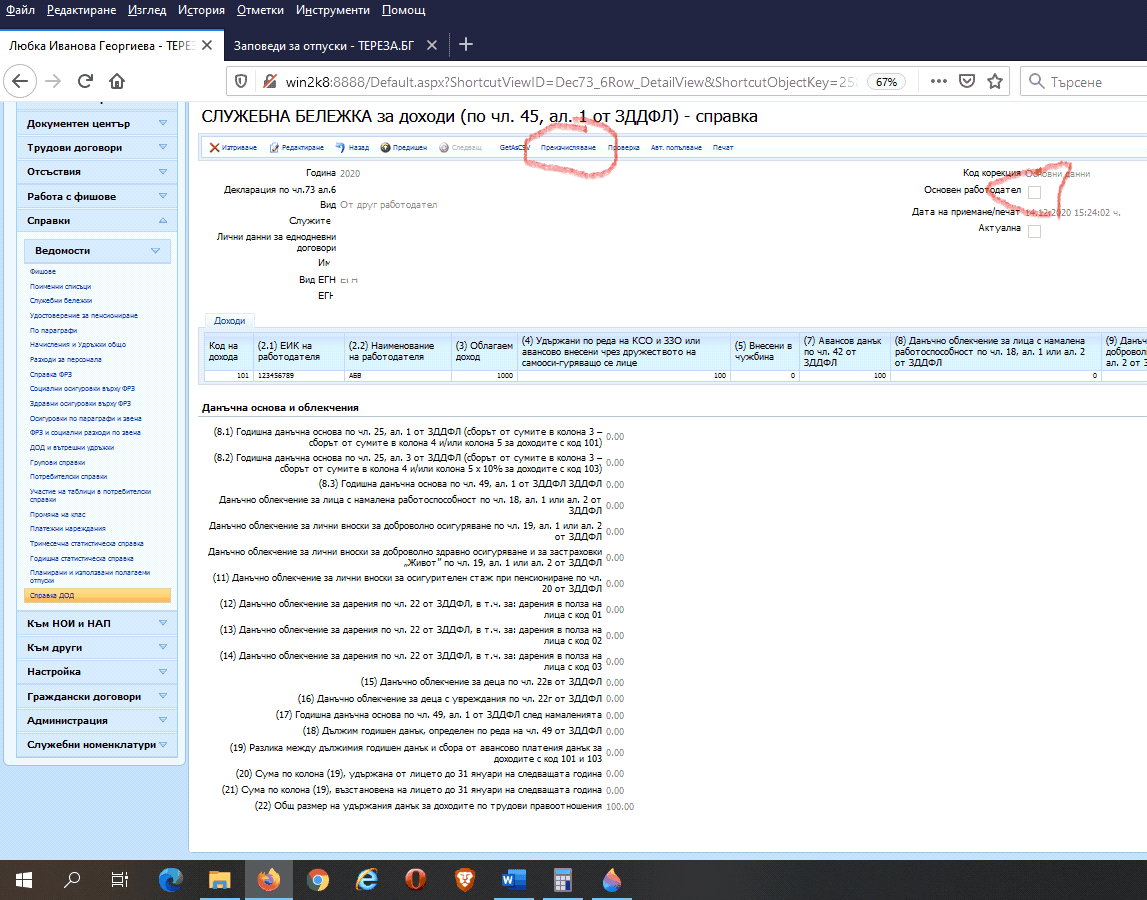
Task: Open the Отметки menu
Action: pyautogui.click(x=260, y=10)
